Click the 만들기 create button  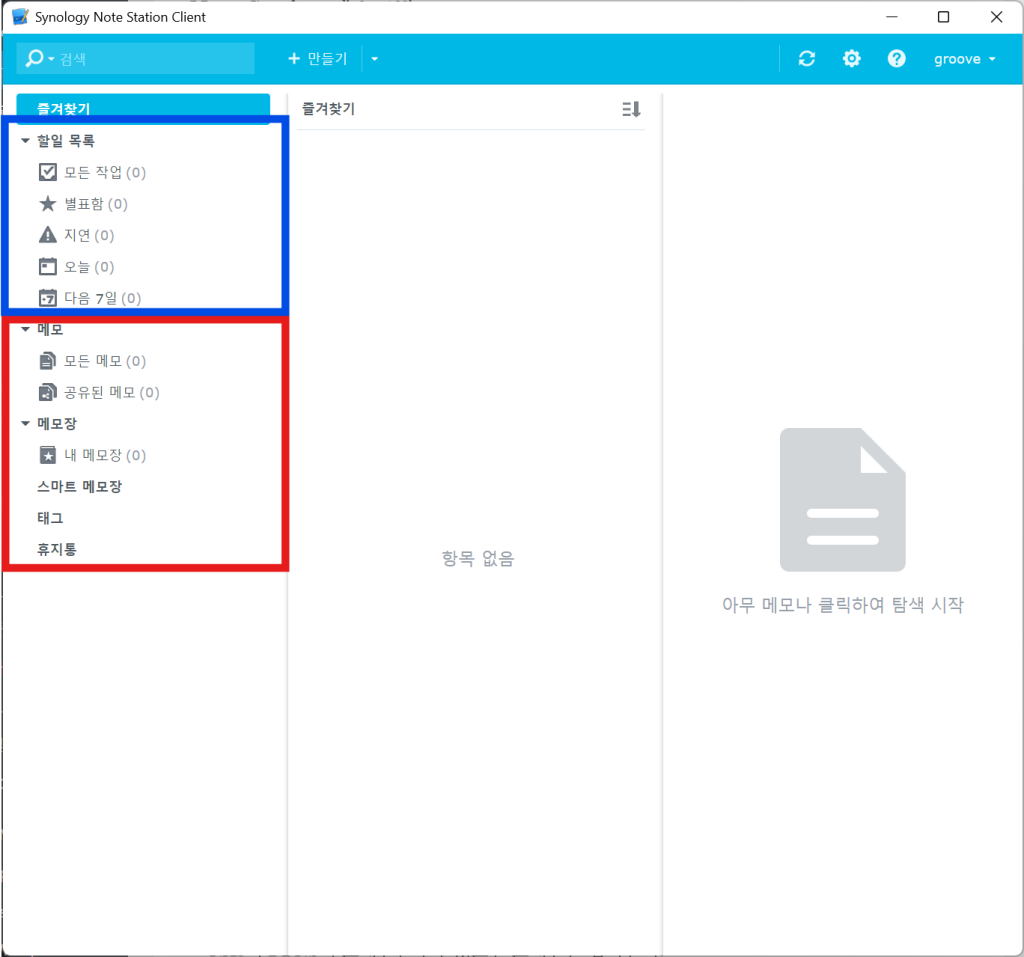(x=318, y=59)
